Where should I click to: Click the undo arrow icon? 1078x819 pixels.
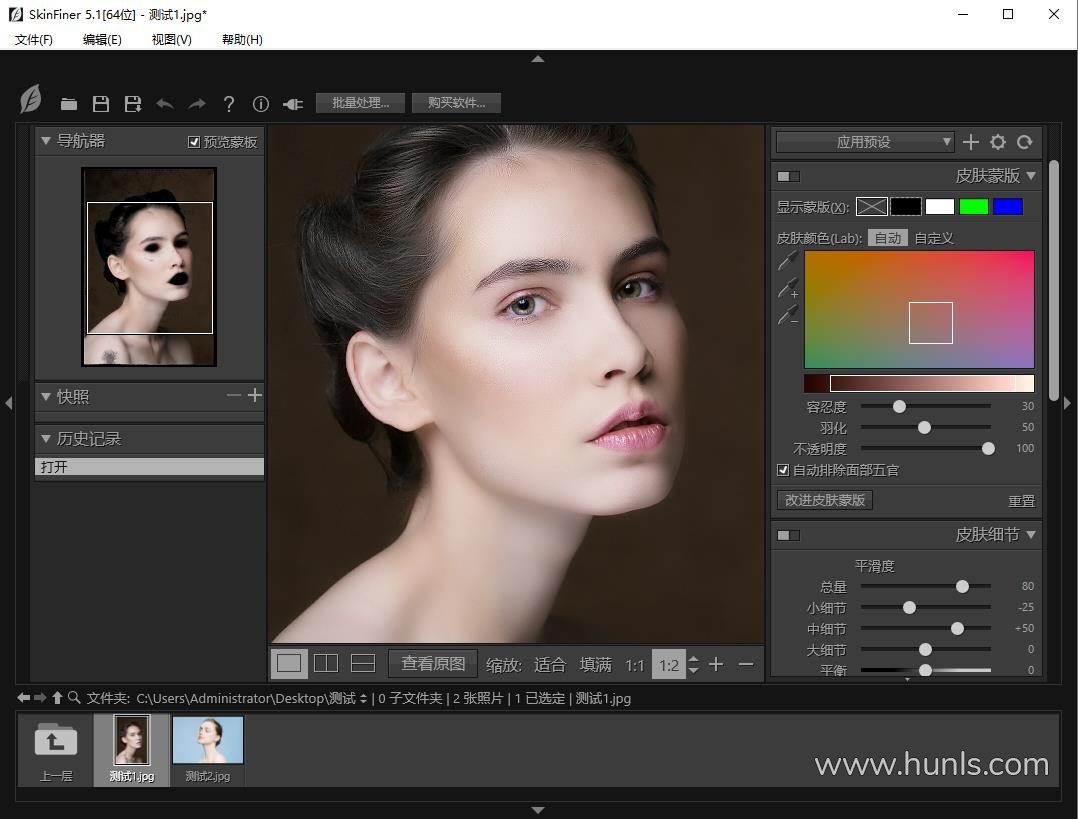tap(165, 104)
